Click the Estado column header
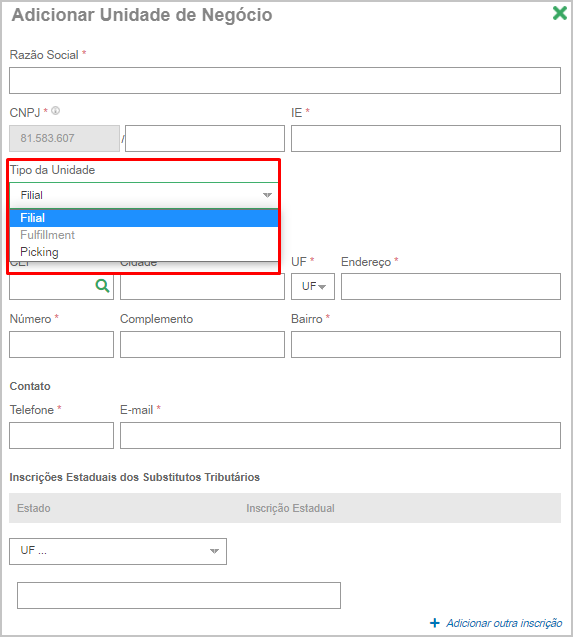Screen dimensions: 573x637 34,508
